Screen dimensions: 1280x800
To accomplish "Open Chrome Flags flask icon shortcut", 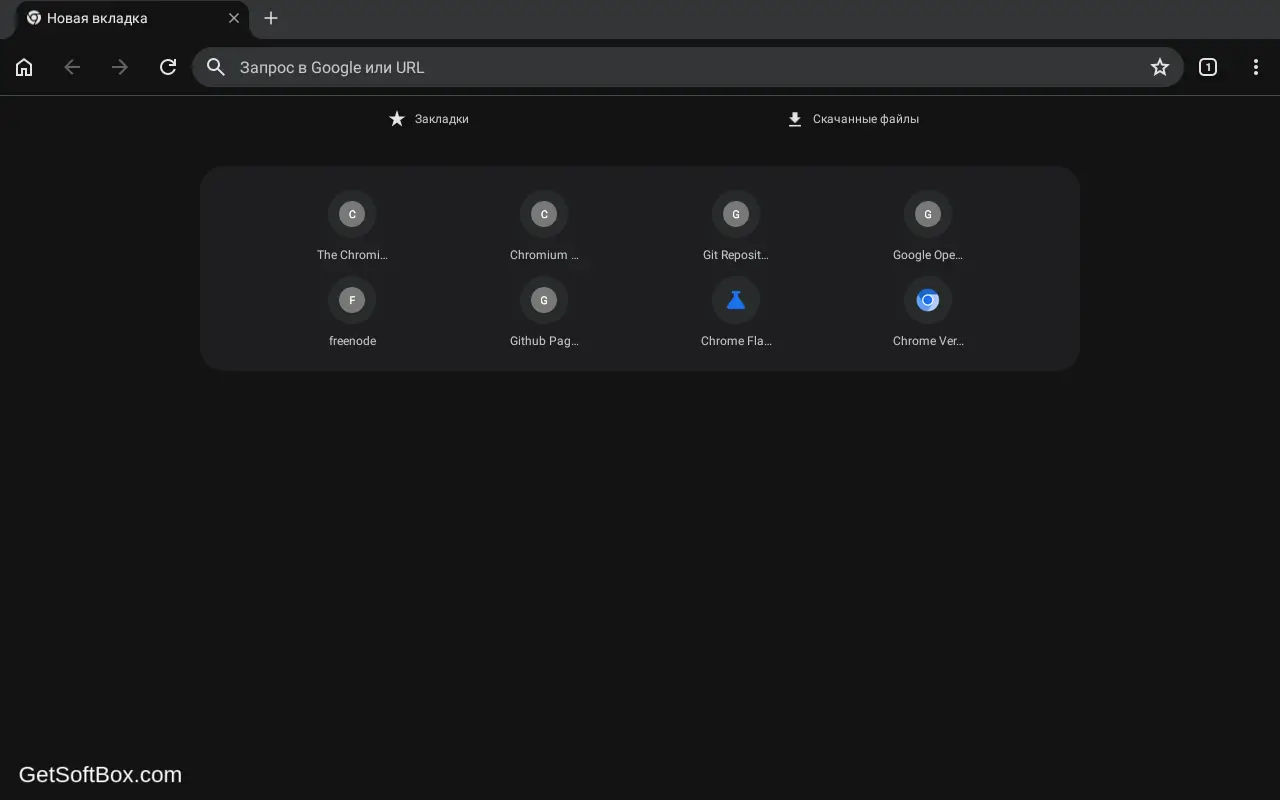I will pos(736,300).
